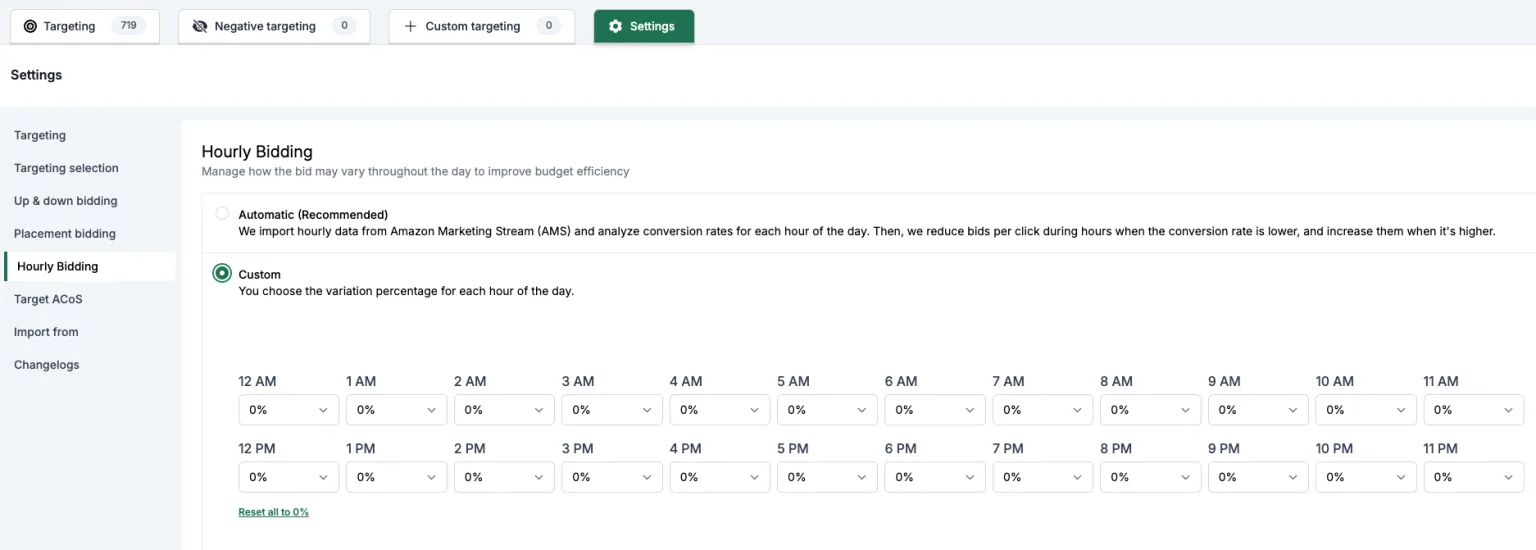Click the Settings gear icon
Image resolution: width=1536 pixels, height=550 pixels.
pyautogui.click(x=615, y=27)
